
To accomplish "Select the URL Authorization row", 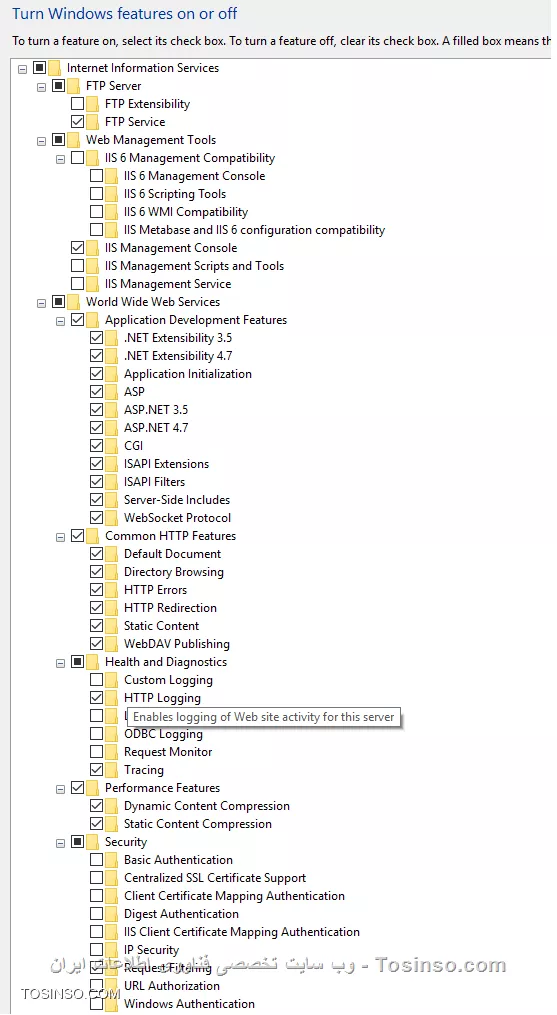I will coord(172,986).
